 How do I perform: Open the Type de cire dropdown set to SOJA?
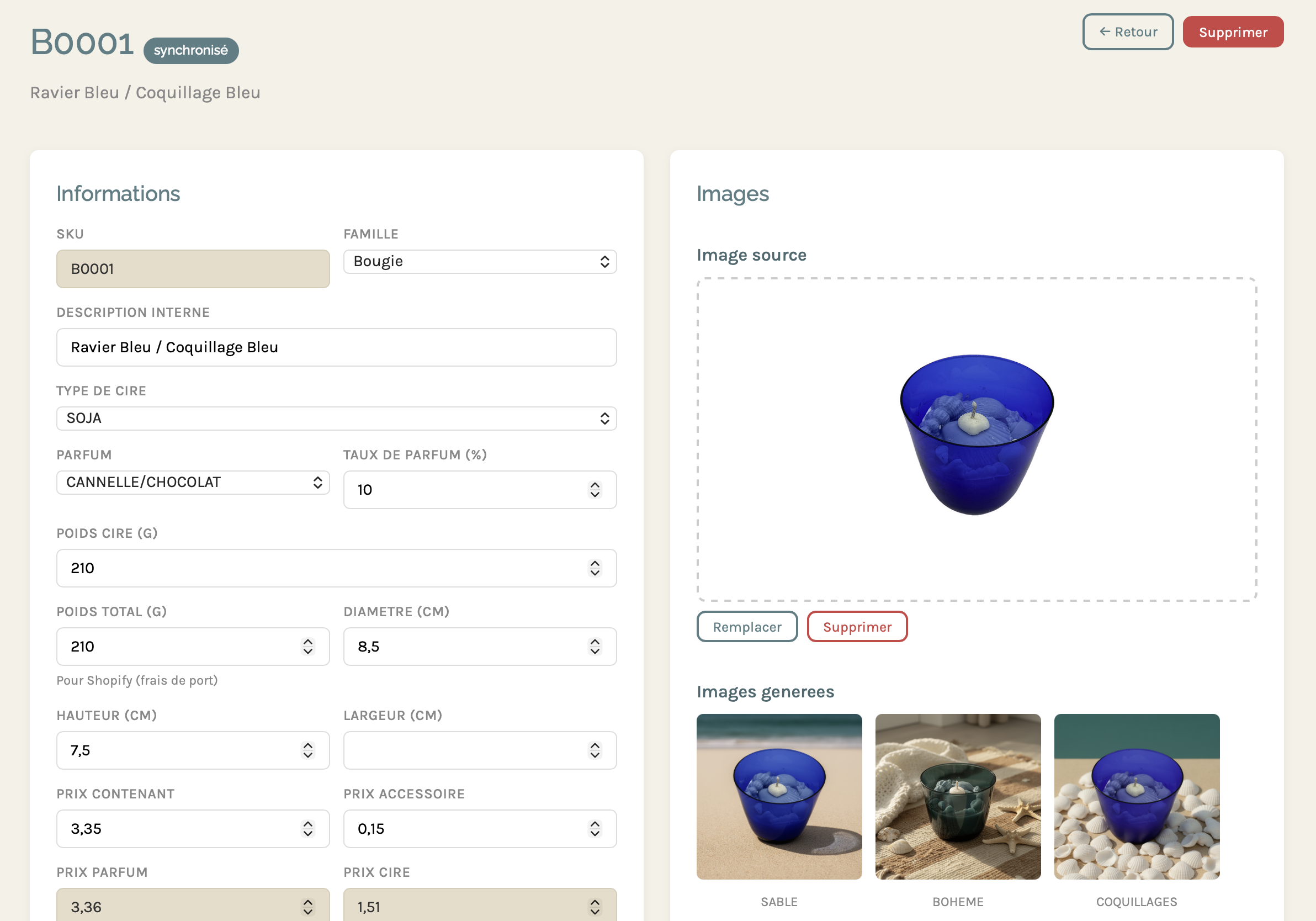point(336,418)
